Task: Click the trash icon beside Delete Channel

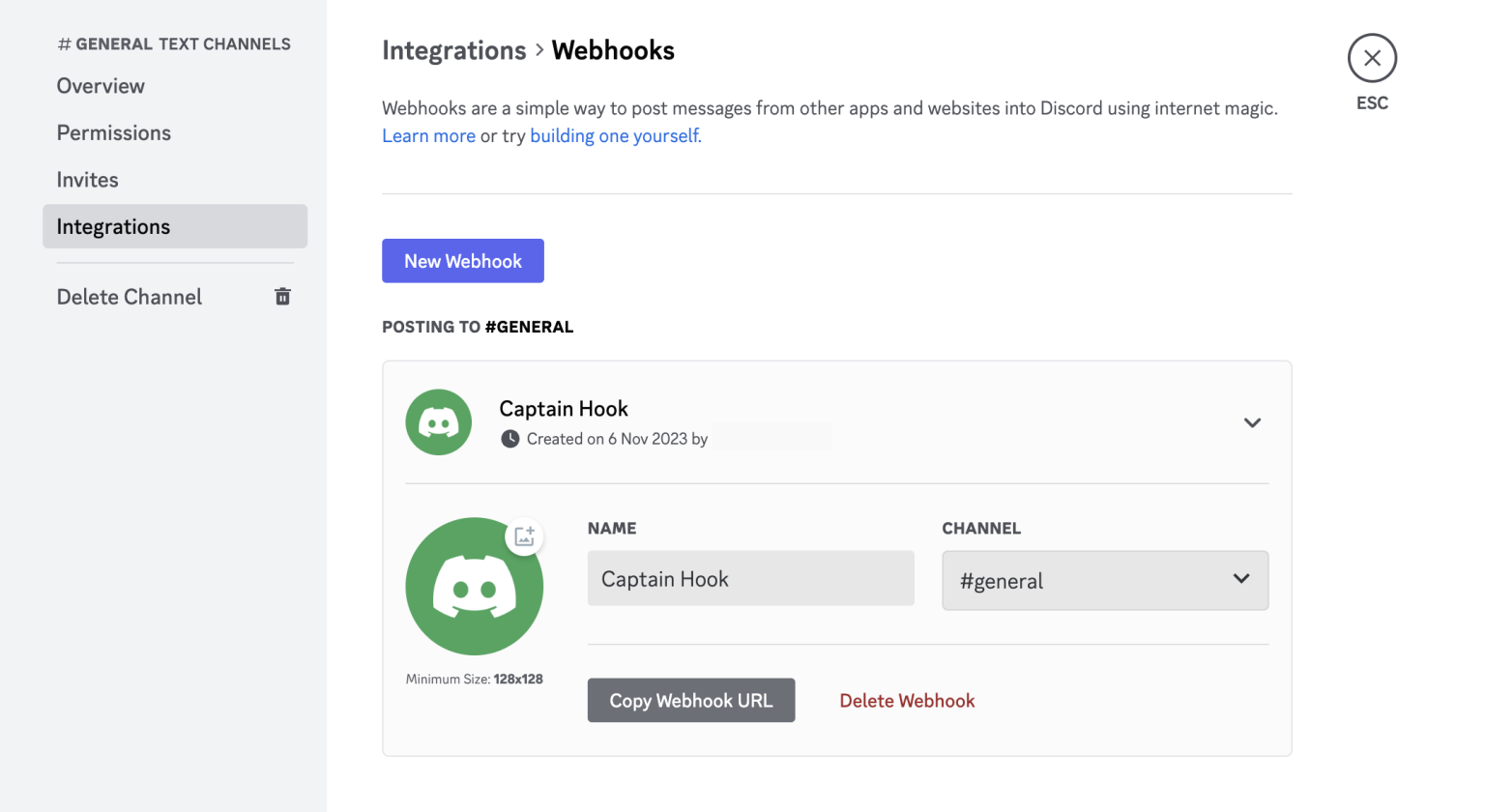Action: 281,297
